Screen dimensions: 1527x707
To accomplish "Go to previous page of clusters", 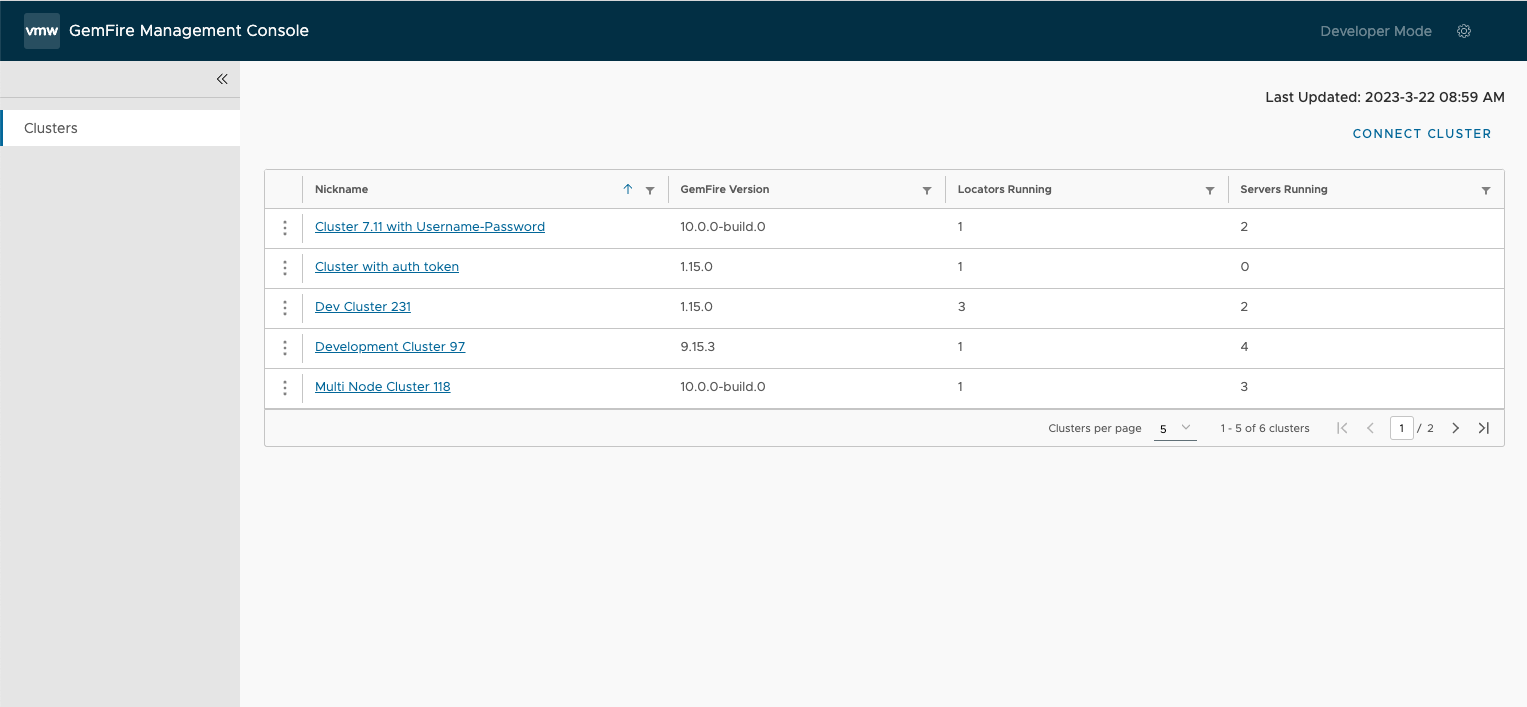I will pyautogui.click(x=1371, y=428).
